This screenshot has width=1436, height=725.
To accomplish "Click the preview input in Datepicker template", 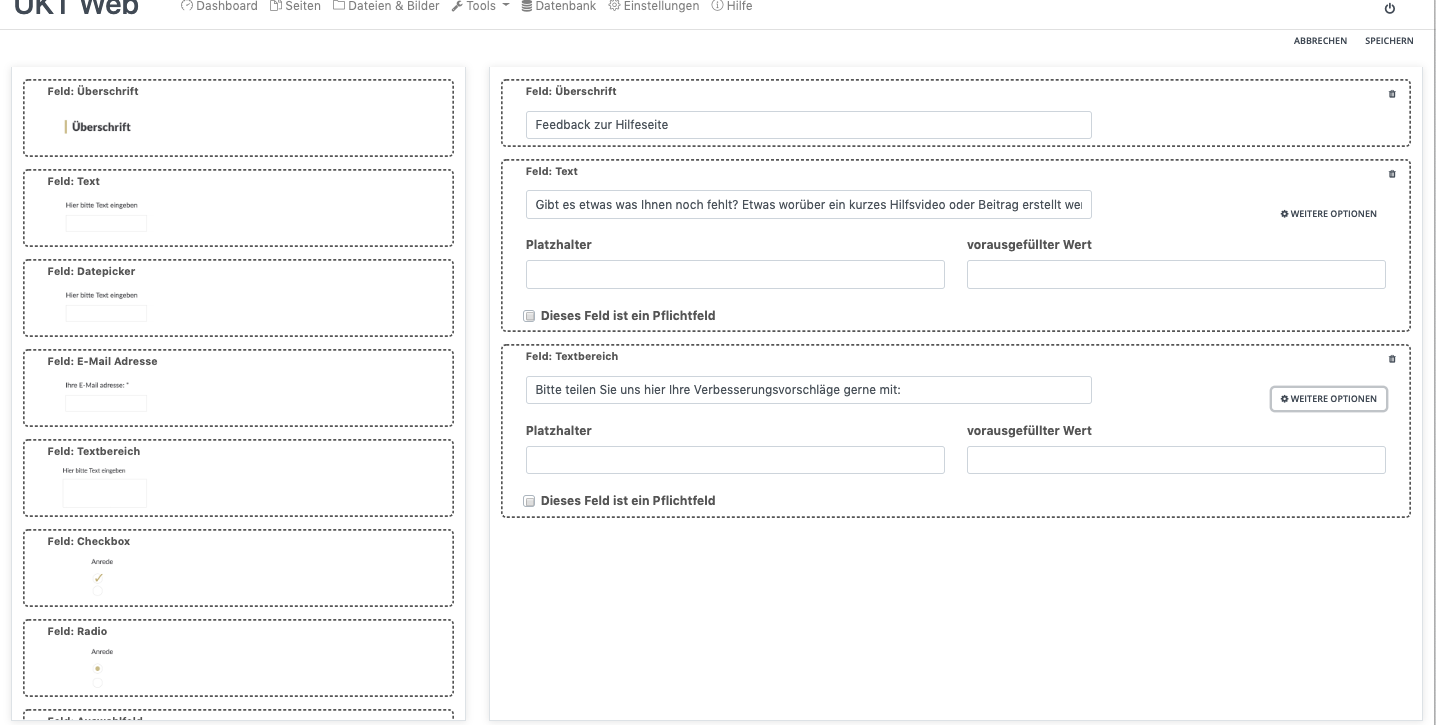I will tap(106, 313).
